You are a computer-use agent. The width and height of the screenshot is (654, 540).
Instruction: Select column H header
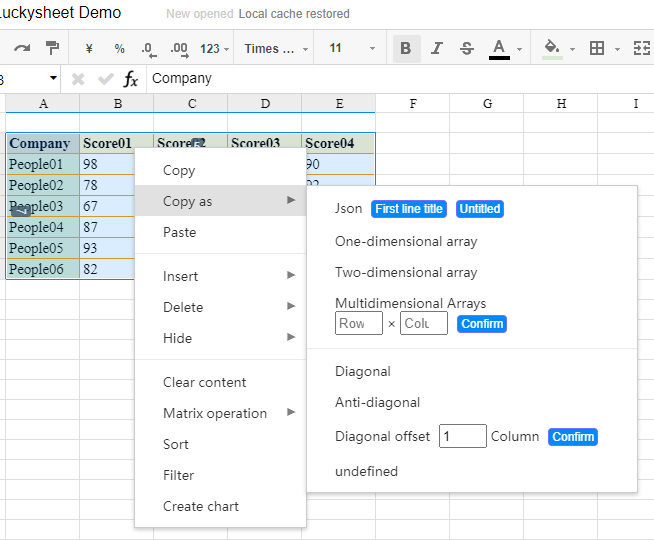point(561,103)
